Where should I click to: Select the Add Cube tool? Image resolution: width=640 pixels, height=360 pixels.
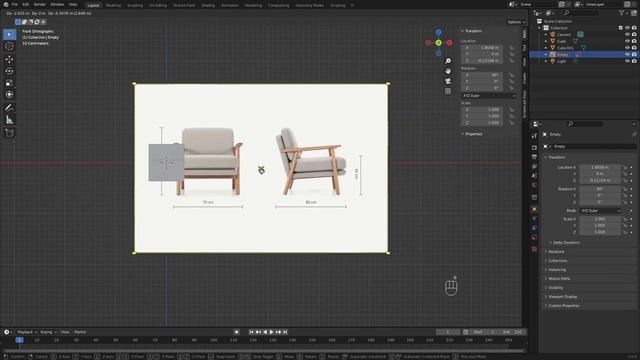[9, 133]
